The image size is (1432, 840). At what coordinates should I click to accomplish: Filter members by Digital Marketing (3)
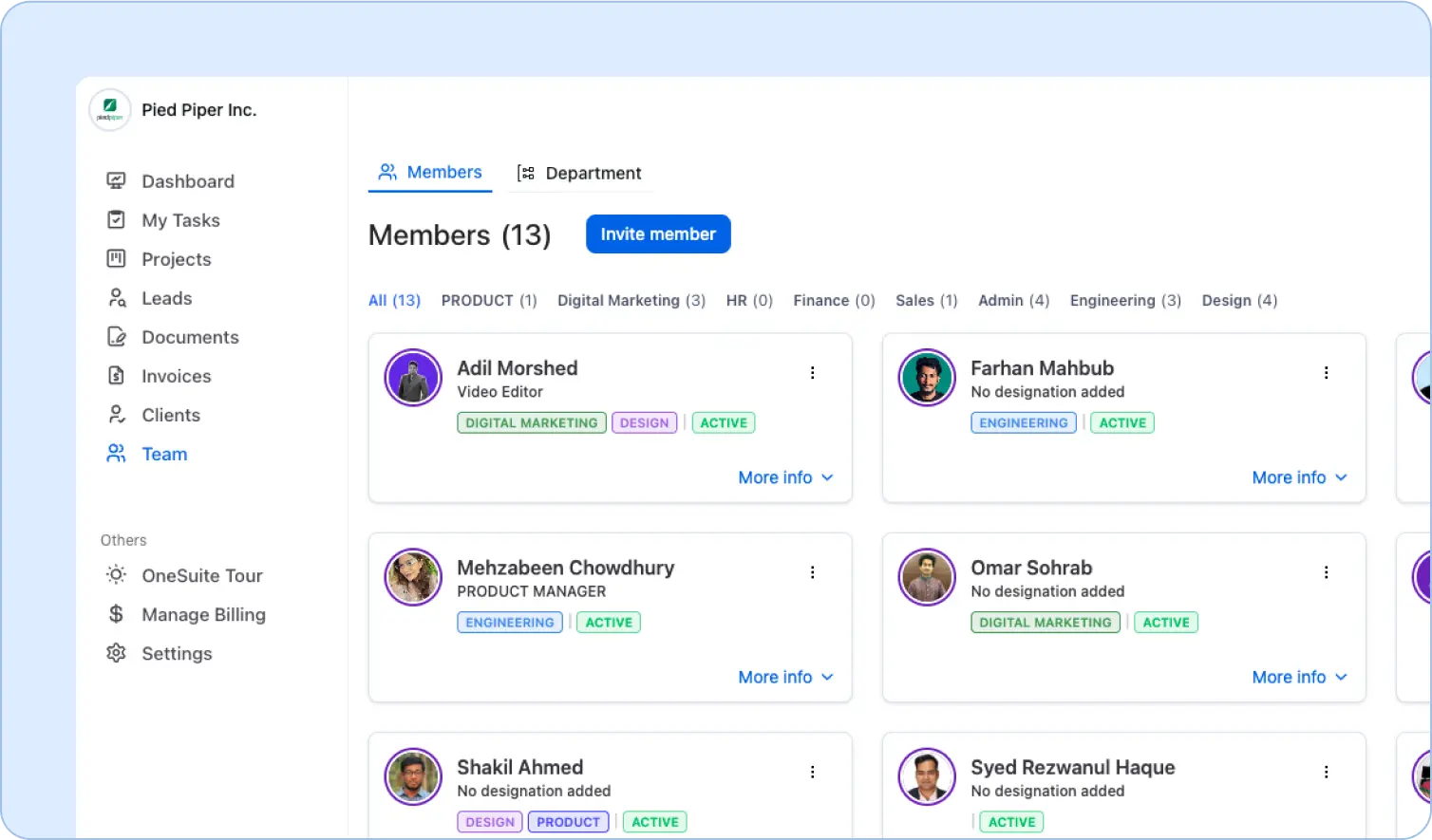[631, 300]
